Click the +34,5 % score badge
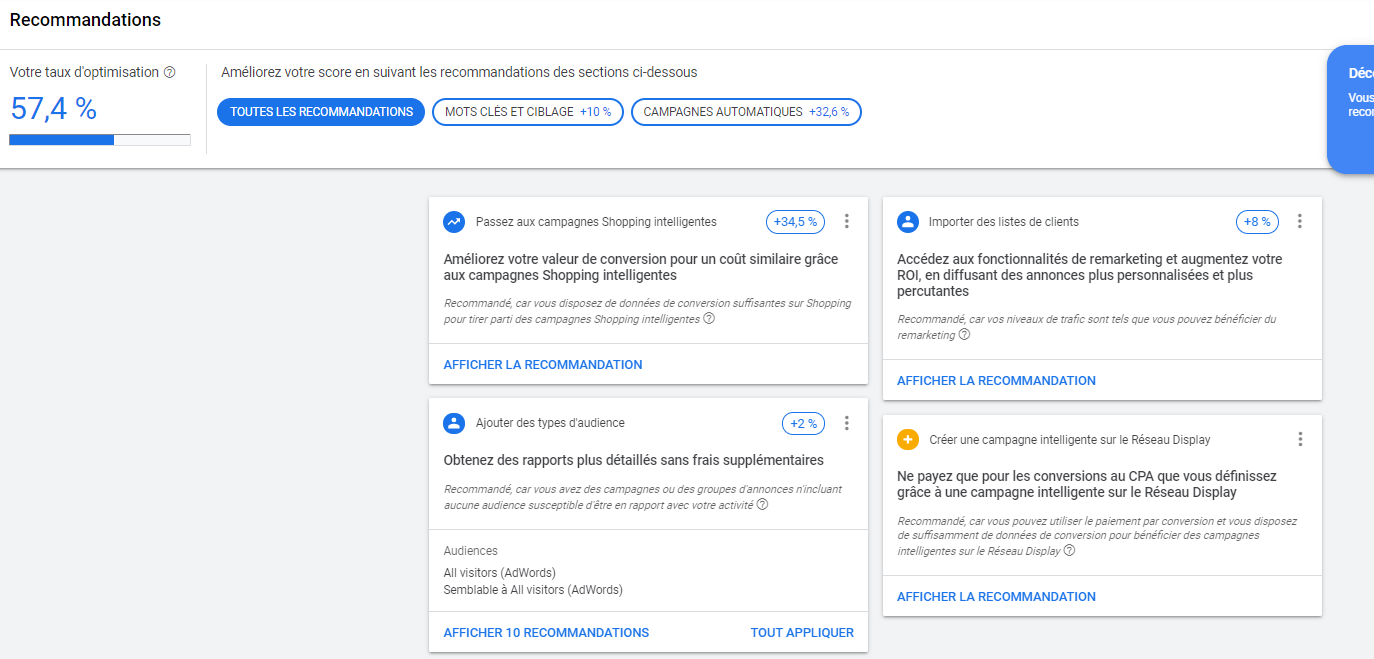Image resolution: width=1374 pixels, height=659 pixels. point(795,222)
